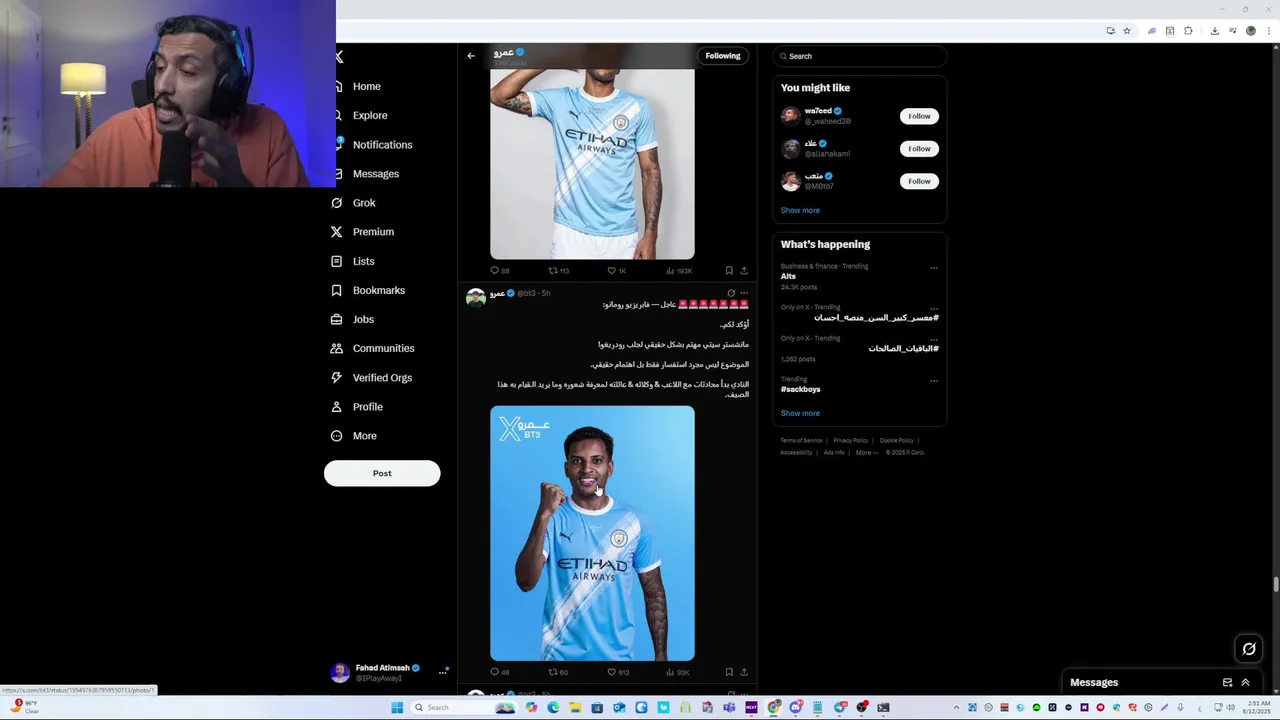Compose a new message in Messages drawer
This screenshot has width=1280, height=720.
[1228, 682]
